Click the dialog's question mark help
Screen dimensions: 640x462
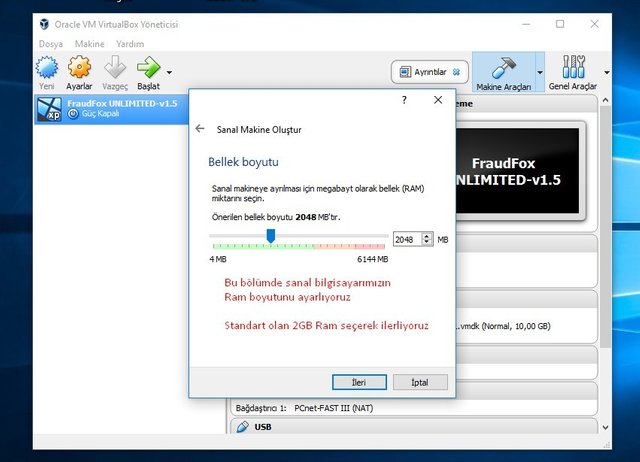click(x=404, y=100)
